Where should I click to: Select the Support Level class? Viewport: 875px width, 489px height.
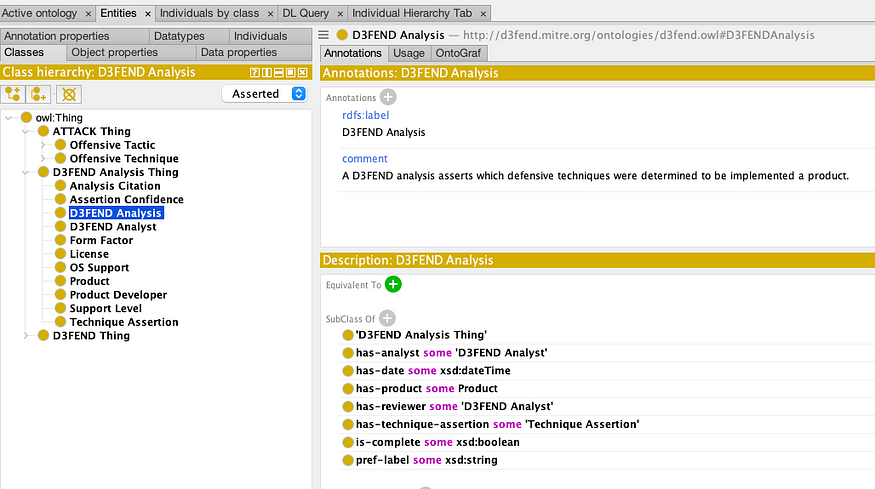point(105,308)
